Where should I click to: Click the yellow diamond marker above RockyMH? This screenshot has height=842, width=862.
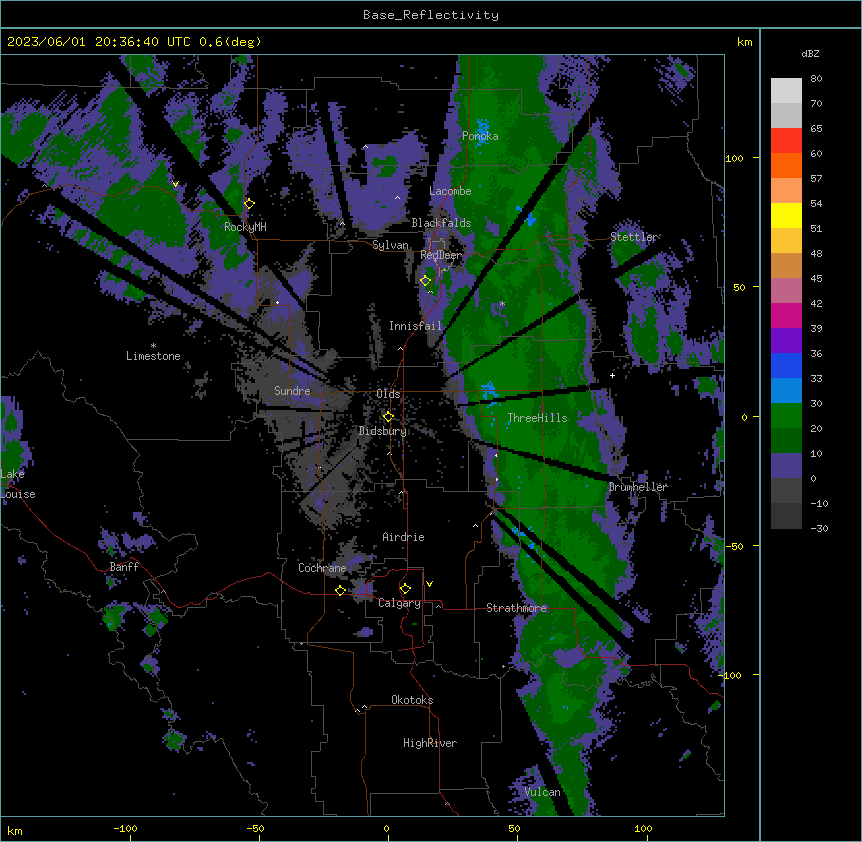(x=249, y=204)
